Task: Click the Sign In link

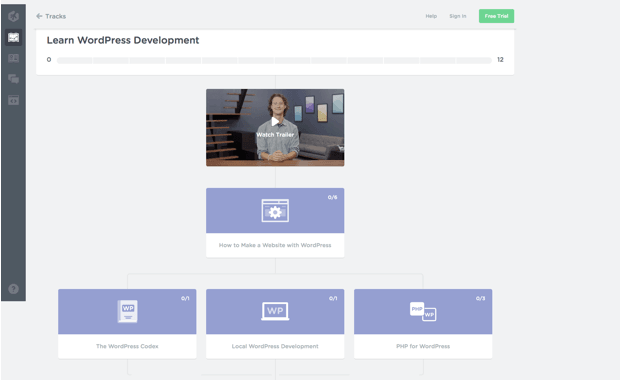Action: pos(457,16)
